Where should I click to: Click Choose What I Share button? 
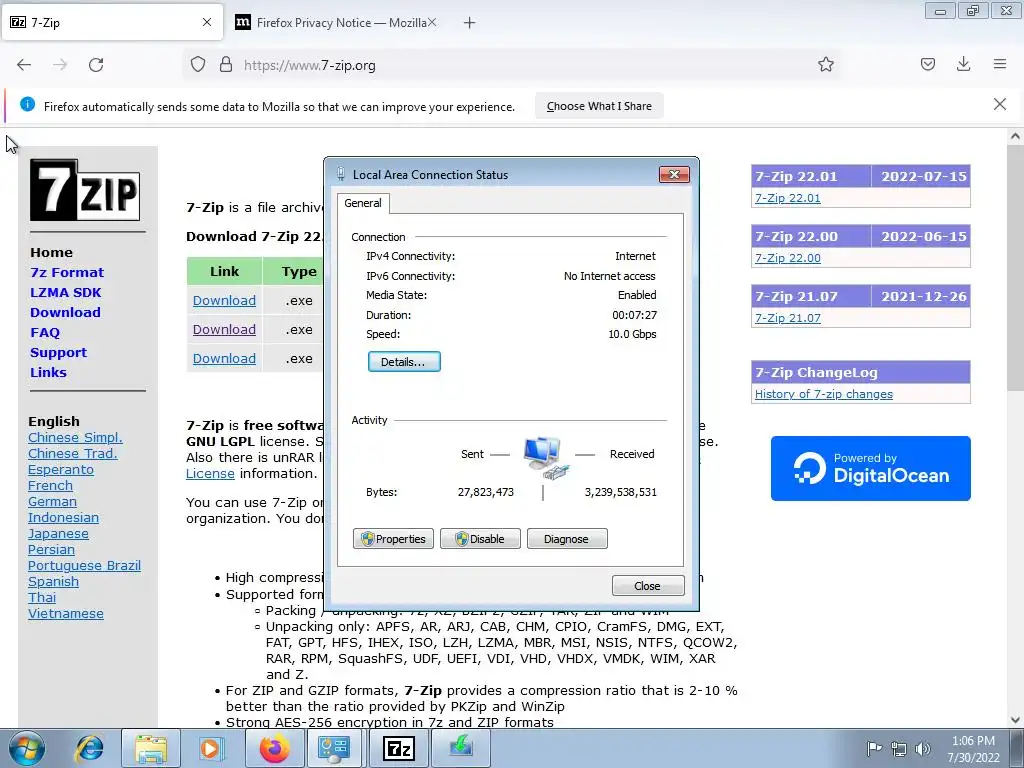point(599,106)
